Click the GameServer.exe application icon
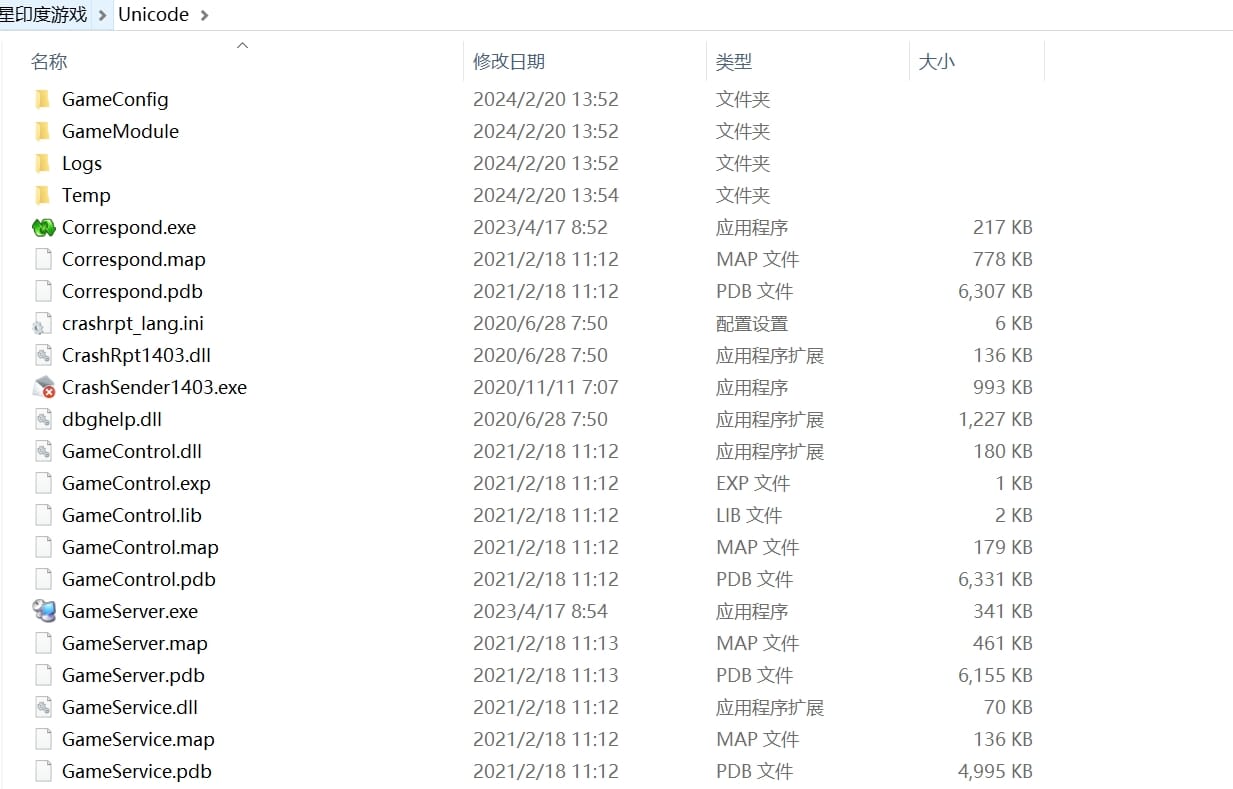The height and width of the screenshot is (789, 1233). coord(43,611)
